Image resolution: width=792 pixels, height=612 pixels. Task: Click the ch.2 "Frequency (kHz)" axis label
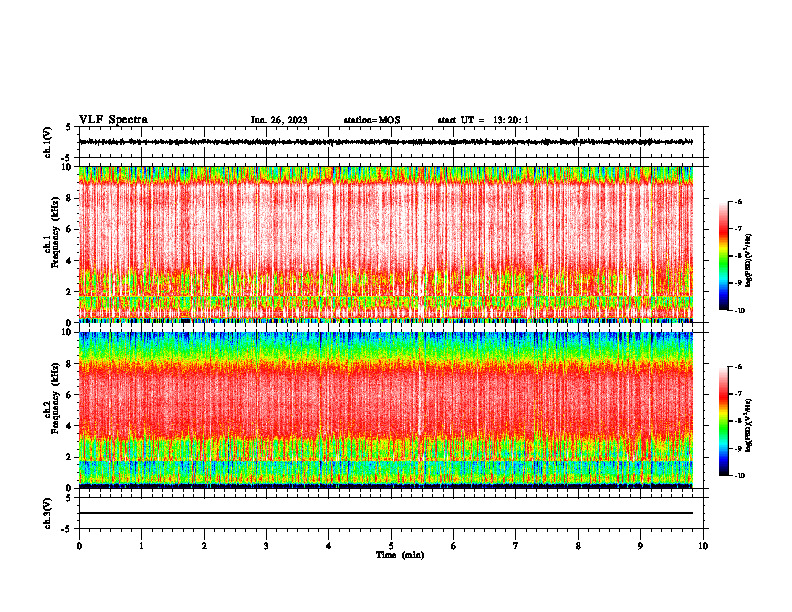point(55,398)
